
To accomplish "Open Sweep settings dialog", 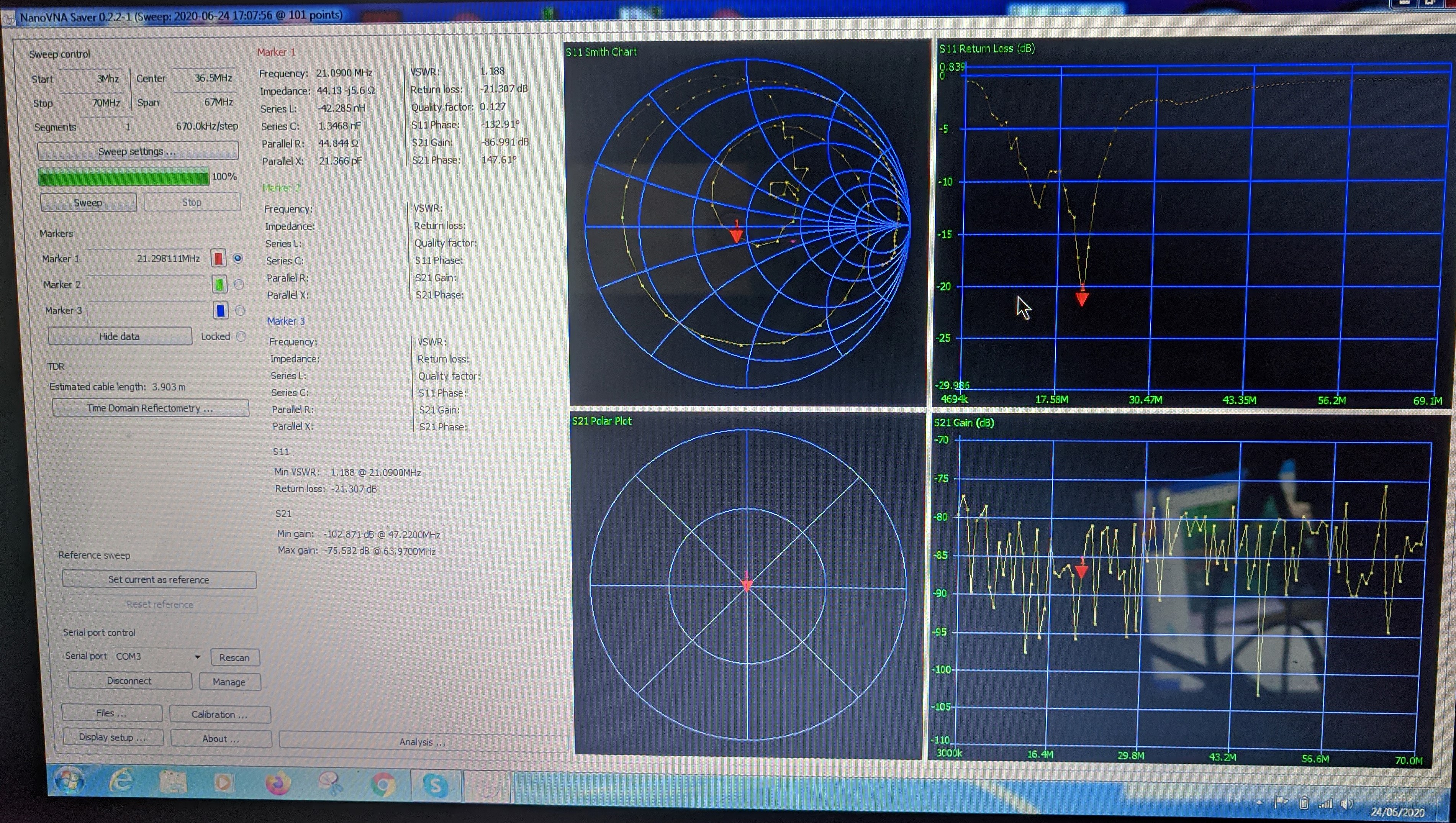I will pos(138,151).
